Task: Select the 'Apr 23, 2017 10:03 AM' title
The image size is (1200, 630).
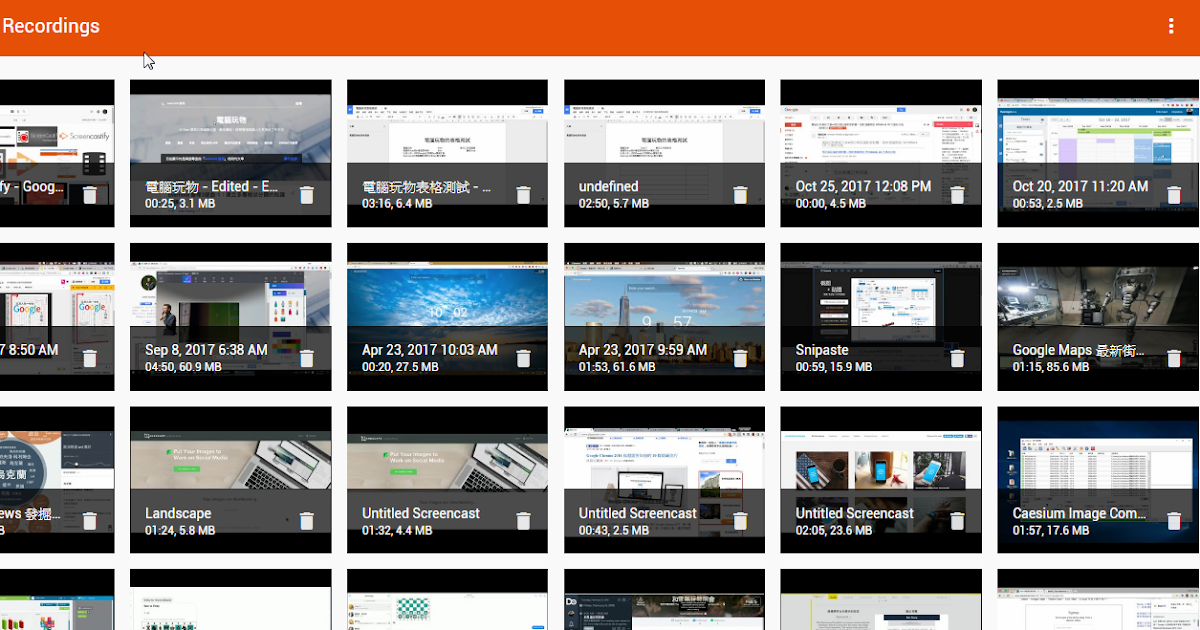Action: (430, 350)
